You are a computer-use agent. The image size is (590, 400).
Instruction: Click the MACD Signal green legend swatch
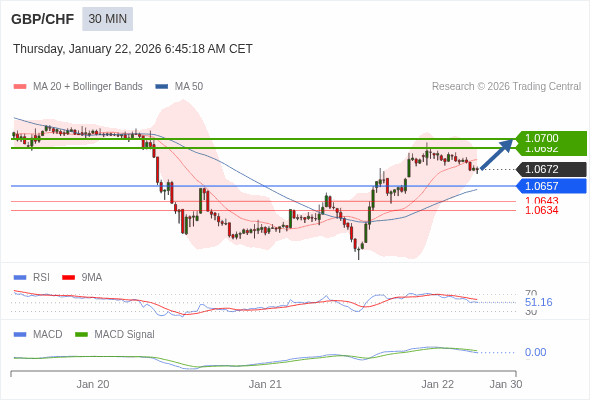[81, 335]
